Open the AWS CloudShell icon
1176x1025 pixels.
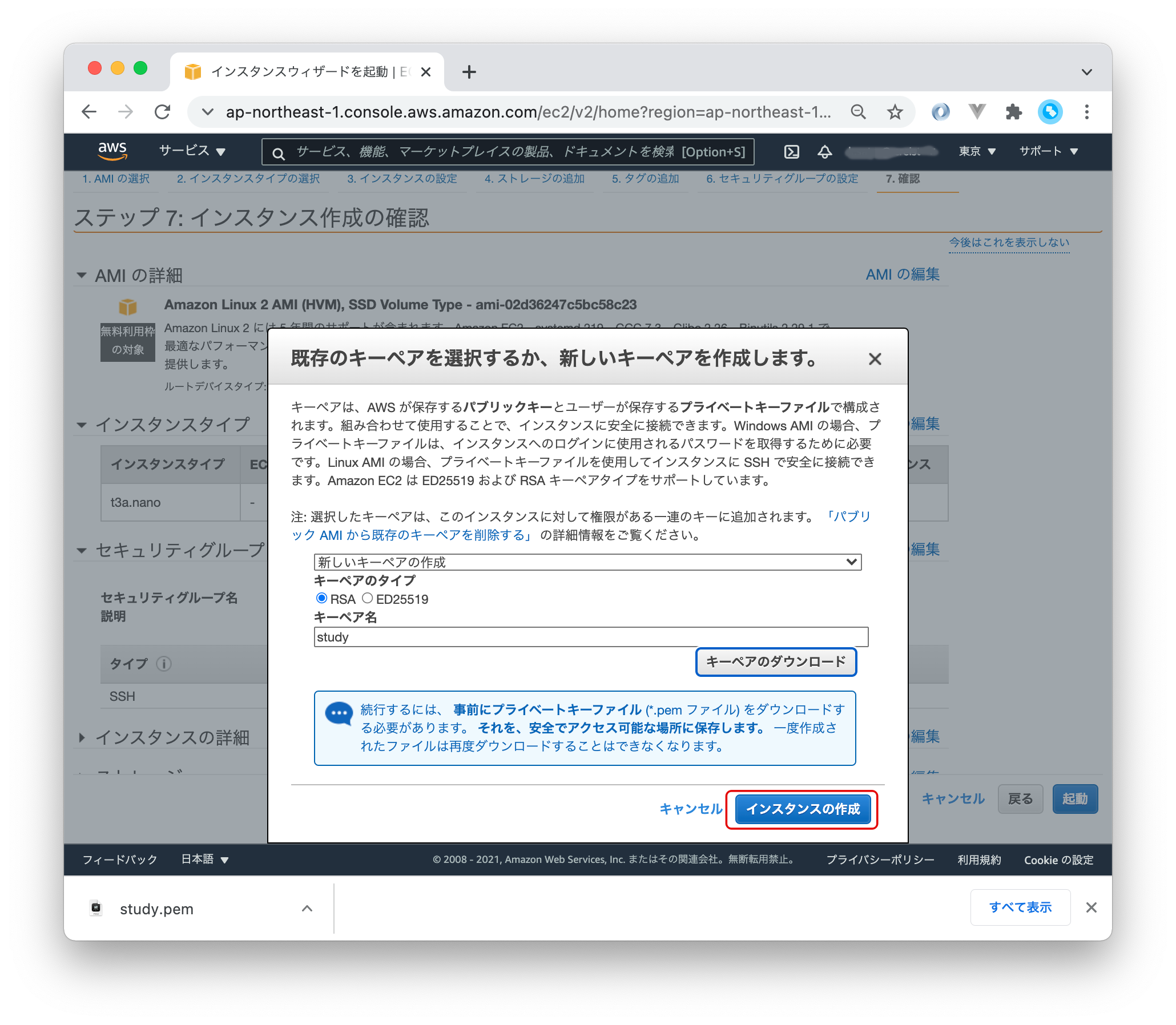(x=791, y=152)
